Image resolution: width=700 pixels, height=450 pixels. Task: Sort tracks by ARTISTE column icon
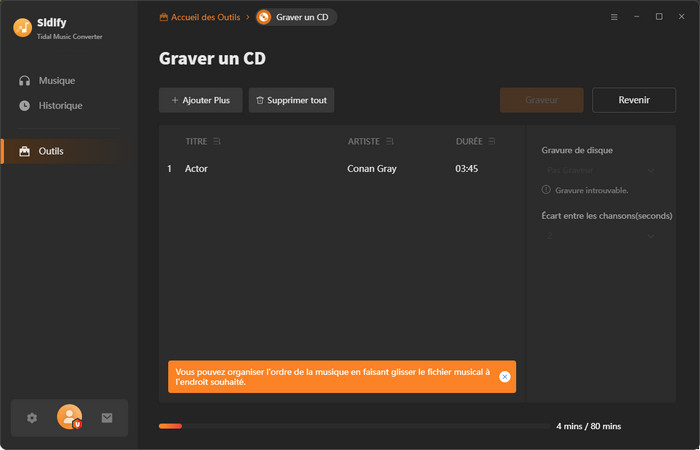click(389, 141)
